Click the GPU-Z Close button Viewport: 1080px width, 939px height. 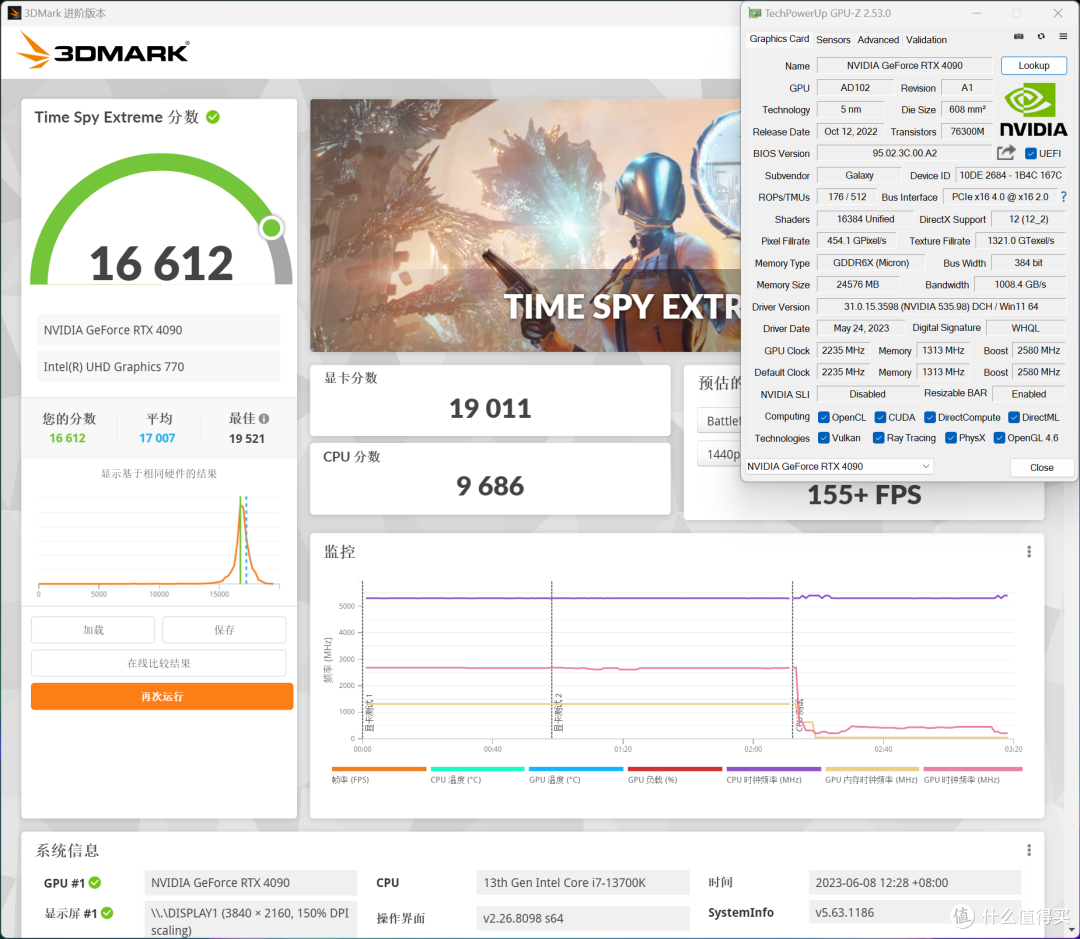1041,467
